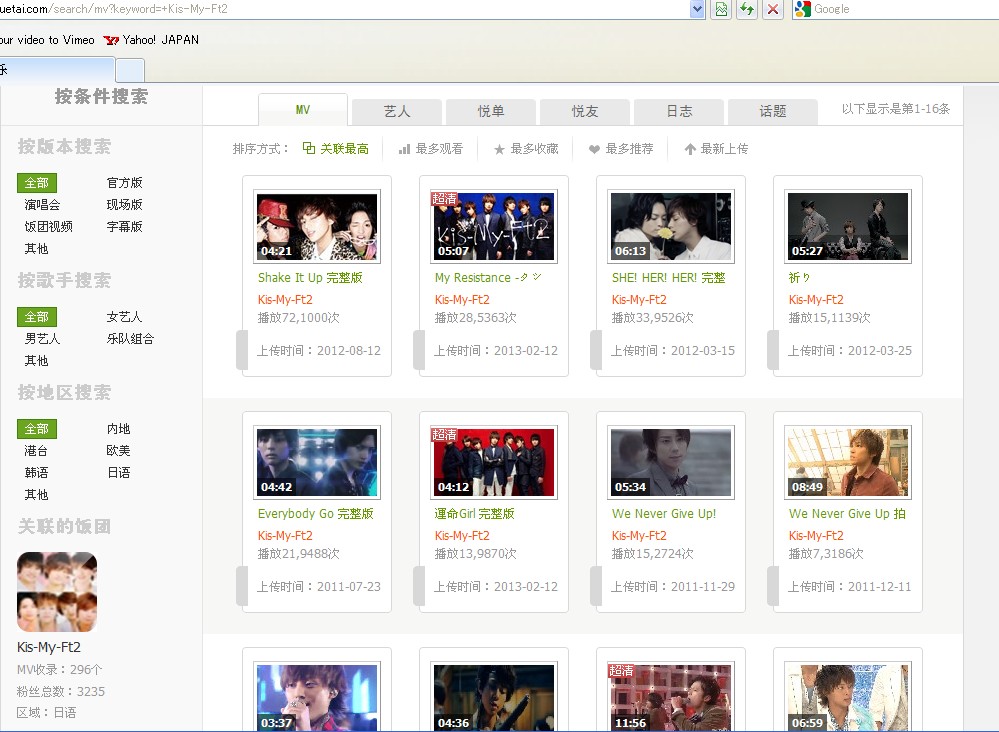Filter version by 字幕版
The height and width of the screenshot is (732, 999).
(x=124, y=226)
